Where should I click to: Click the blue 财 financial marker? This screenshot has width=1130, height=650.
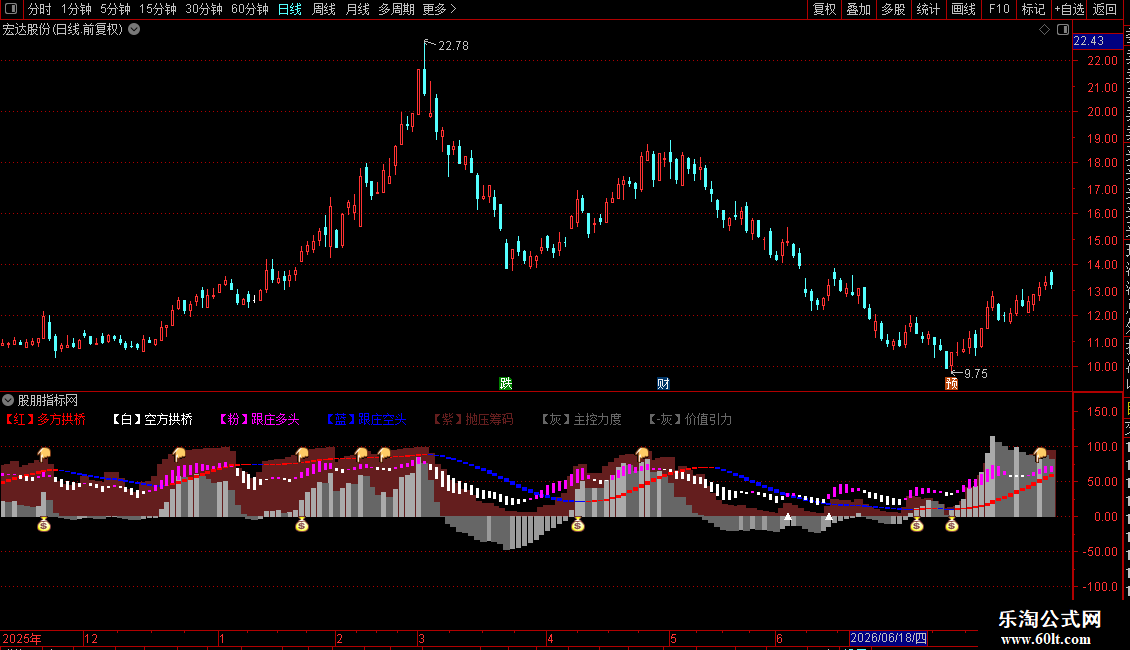pos(663,383)
